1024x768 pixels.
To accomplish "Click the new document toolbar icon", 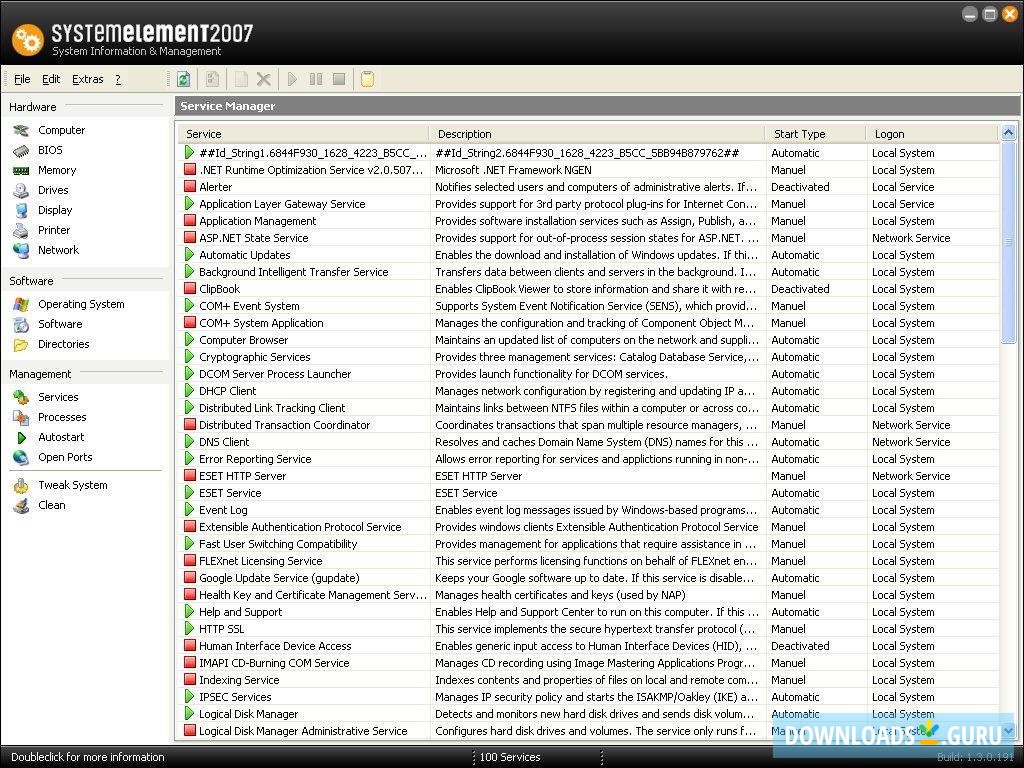I will [241, 80].
